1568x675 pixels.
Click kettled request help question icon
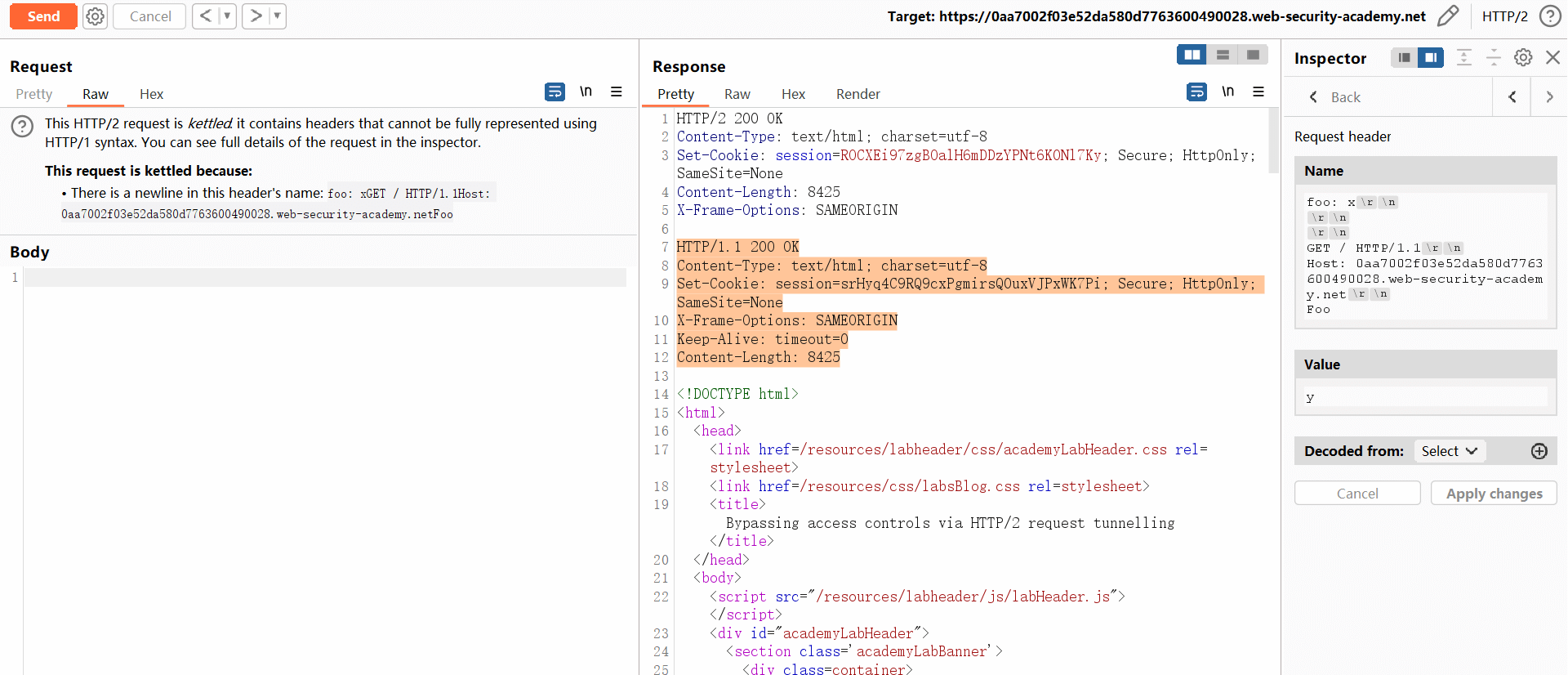[x=22, y=127]
